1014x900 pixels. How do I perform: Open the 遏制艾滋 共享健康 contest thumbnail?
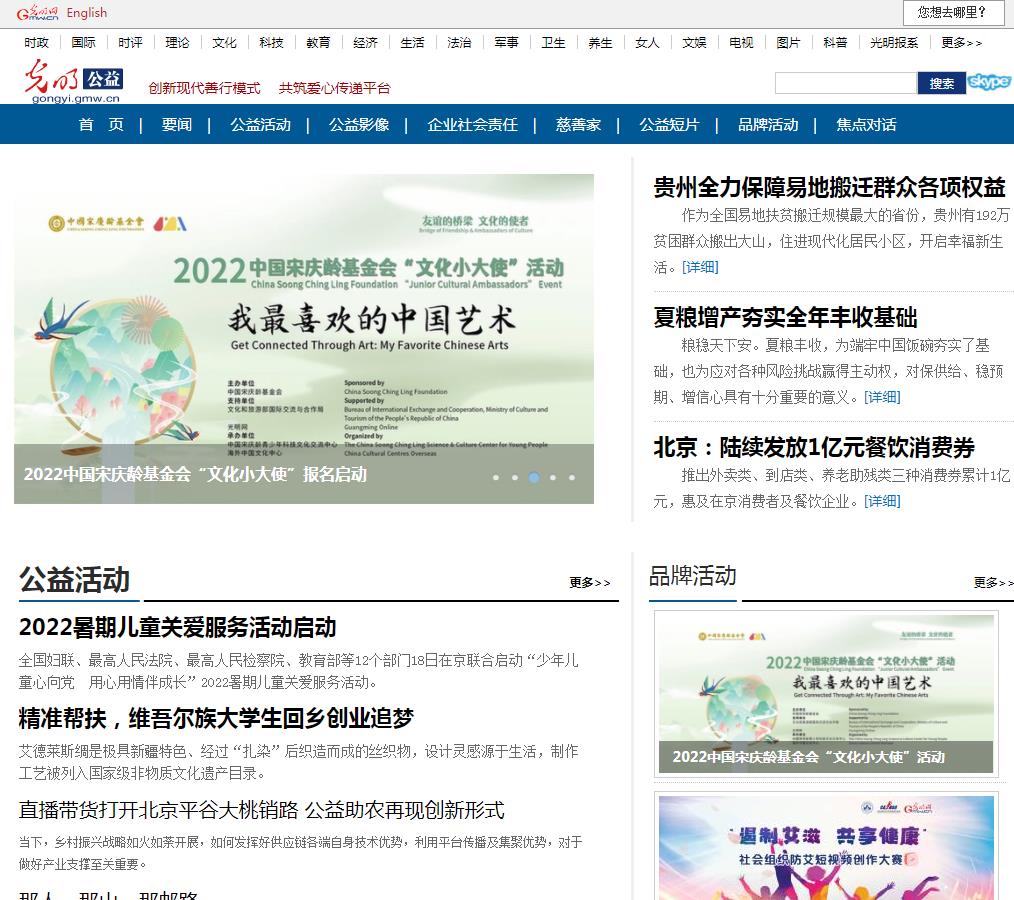click(826, 847)
